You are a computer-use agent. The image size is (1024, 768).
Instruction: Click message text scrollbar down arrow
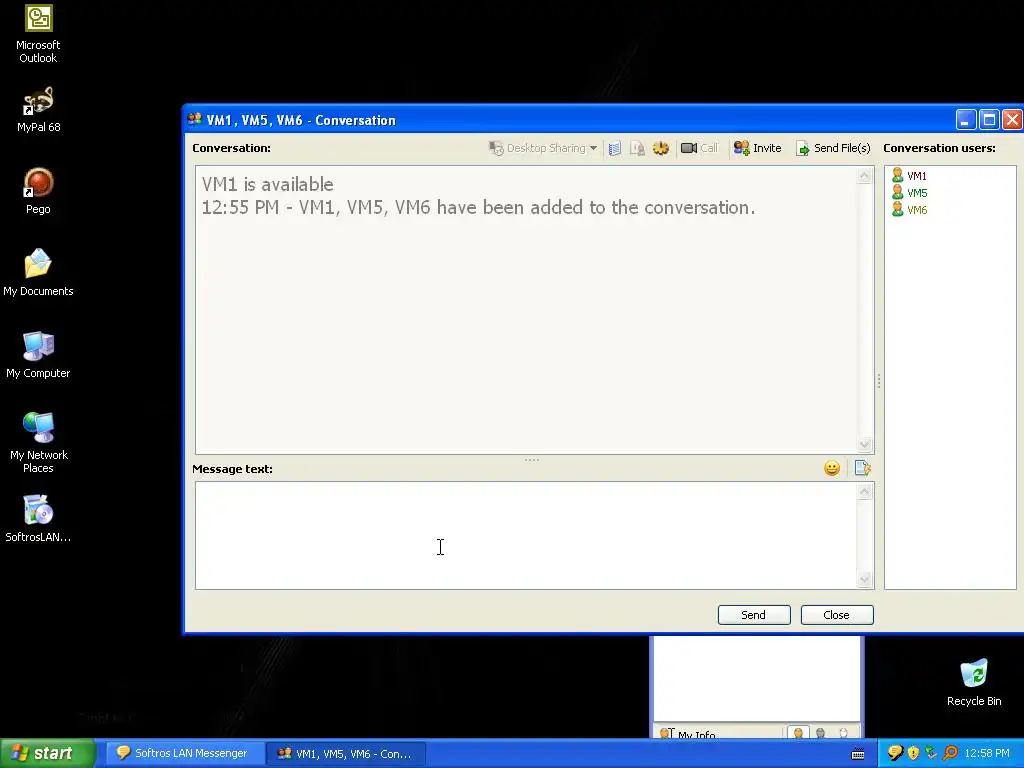(864, 579)
